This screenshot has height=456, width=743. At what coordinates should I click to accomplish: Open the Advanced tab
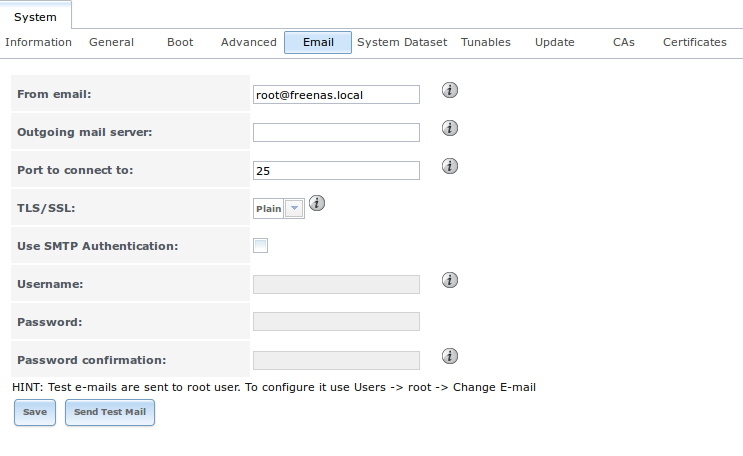pyautogui.click(x=249, y=42)
